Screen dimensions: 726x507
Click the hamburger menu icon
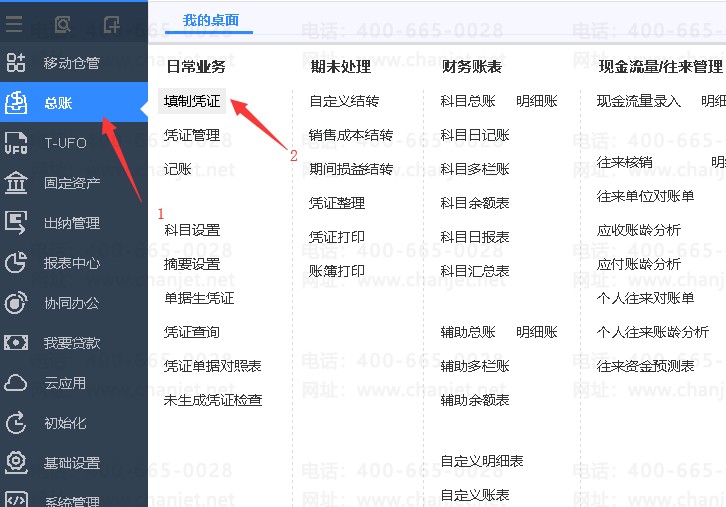(x=14, y=24)
